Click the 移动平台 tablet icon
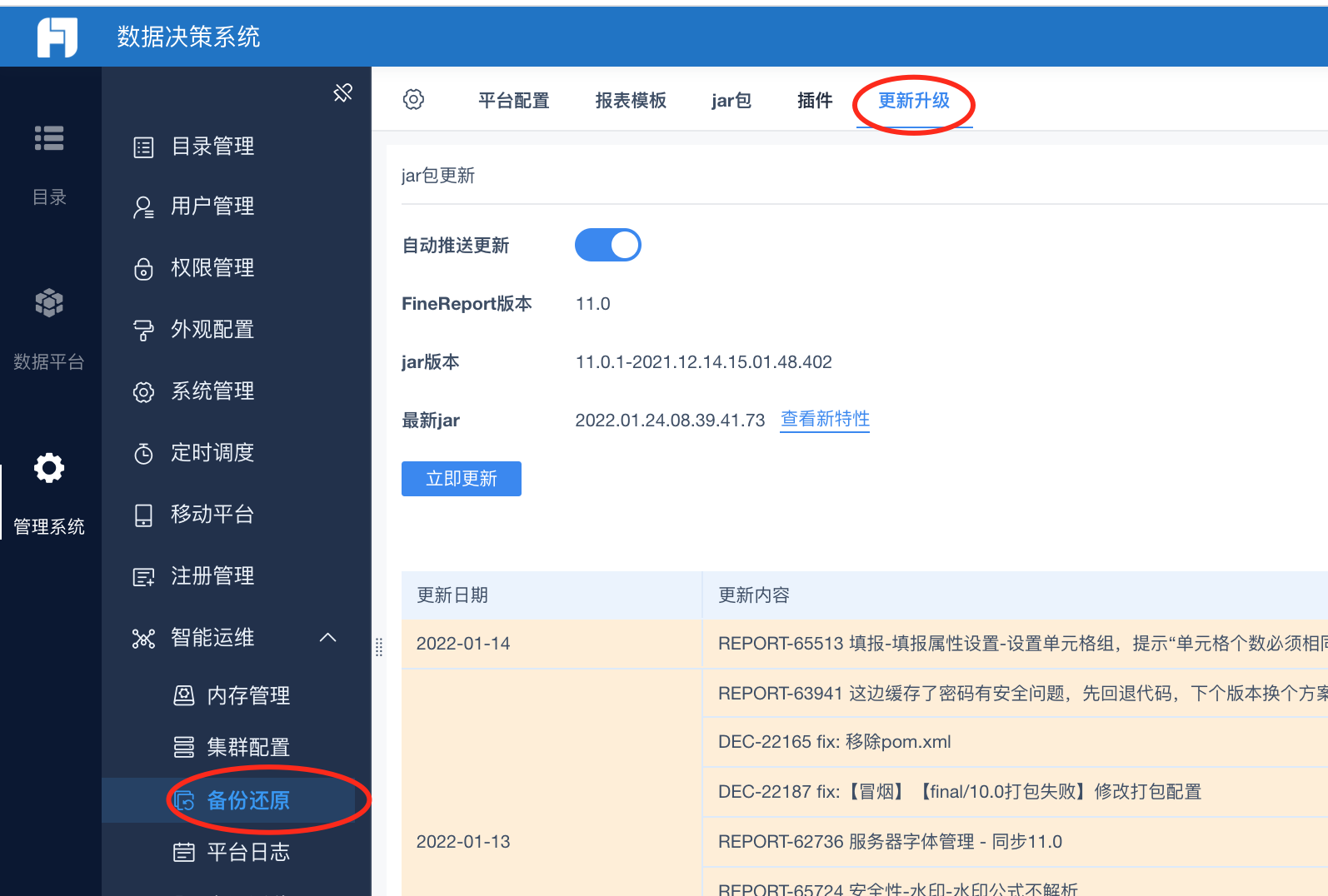Viewport: 1328px width, 896px height. pos(143,515)
